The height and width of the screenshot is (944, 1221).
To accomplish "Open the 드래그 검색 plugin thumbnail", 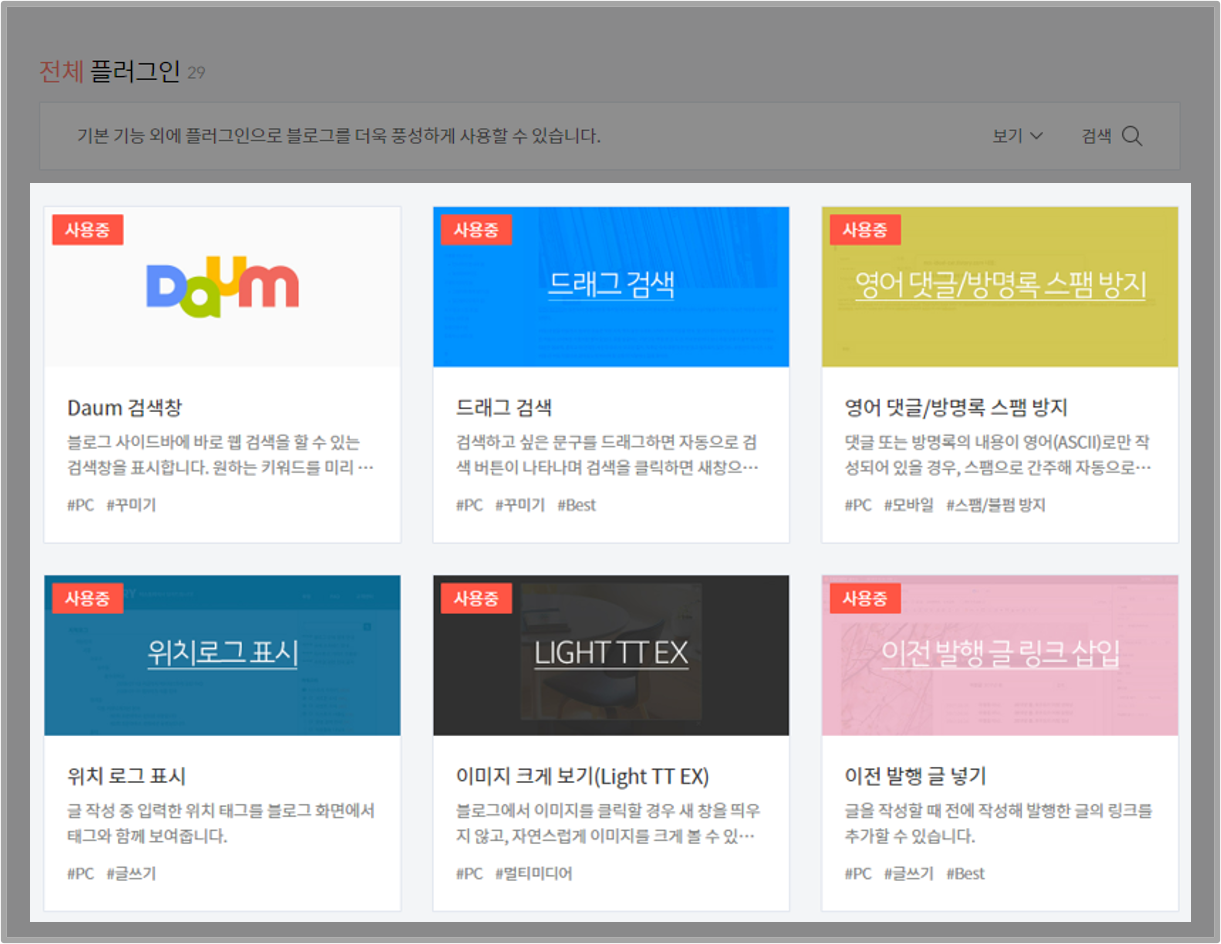I will [610, 286].
